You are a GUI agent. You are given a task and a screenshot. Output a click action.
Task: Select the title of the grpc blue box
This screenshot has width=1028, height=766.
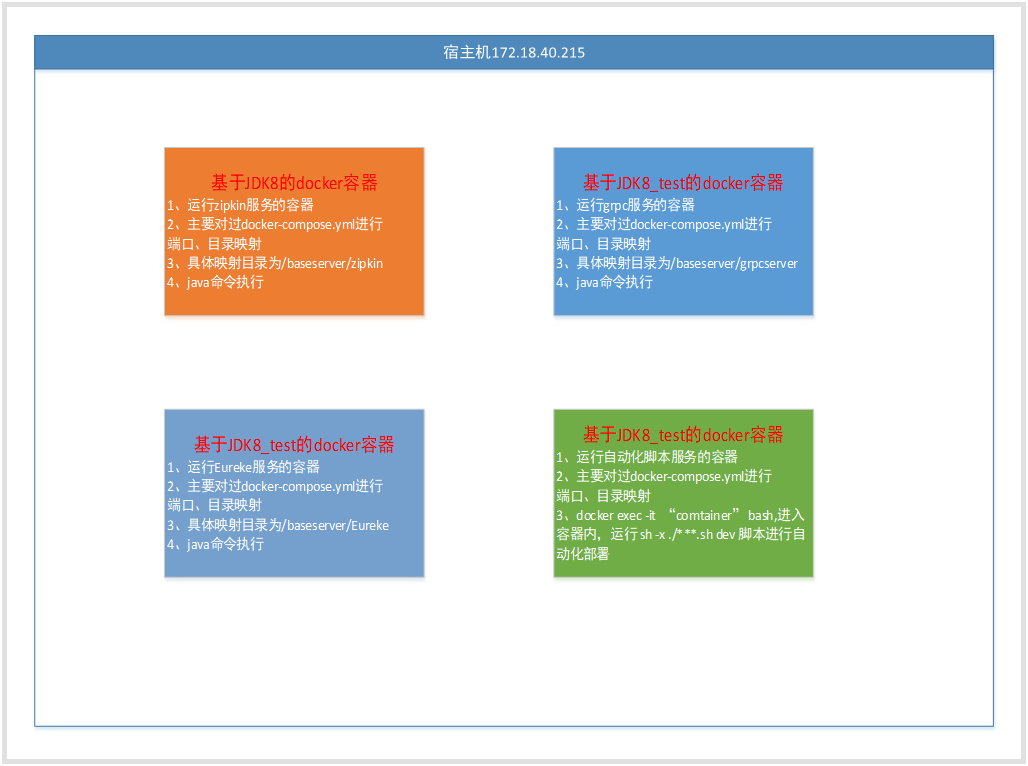pyautogui.click(x=683, y=182)
